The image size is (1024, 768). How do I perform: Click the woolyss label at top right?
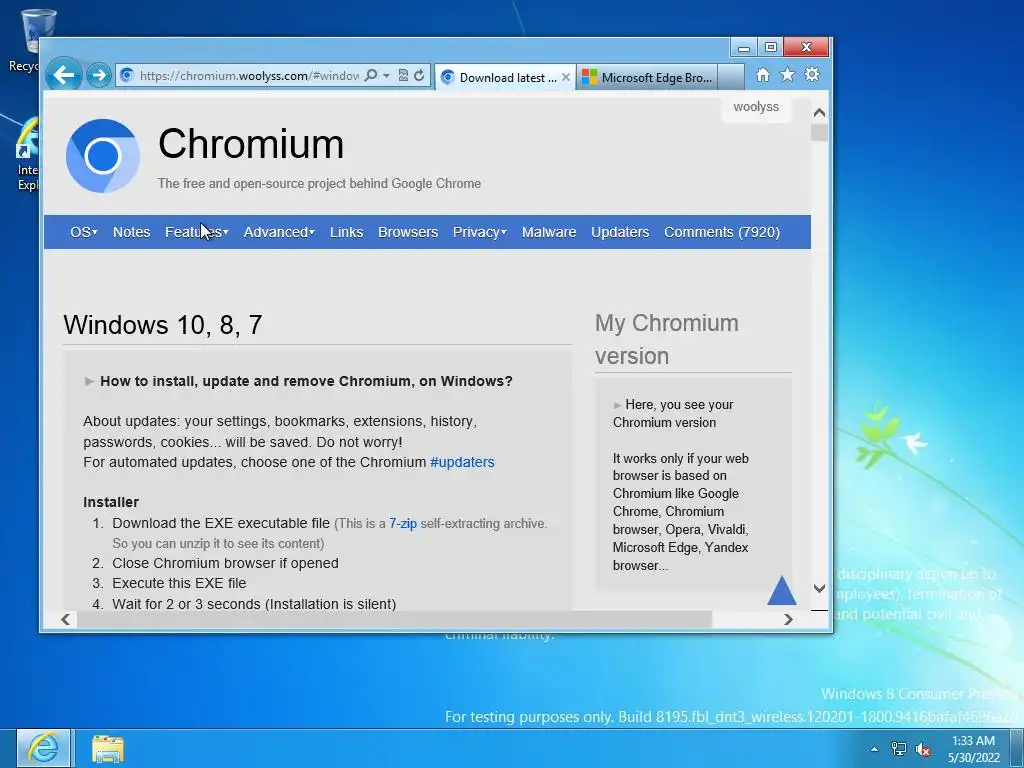[x=756, y=106]
